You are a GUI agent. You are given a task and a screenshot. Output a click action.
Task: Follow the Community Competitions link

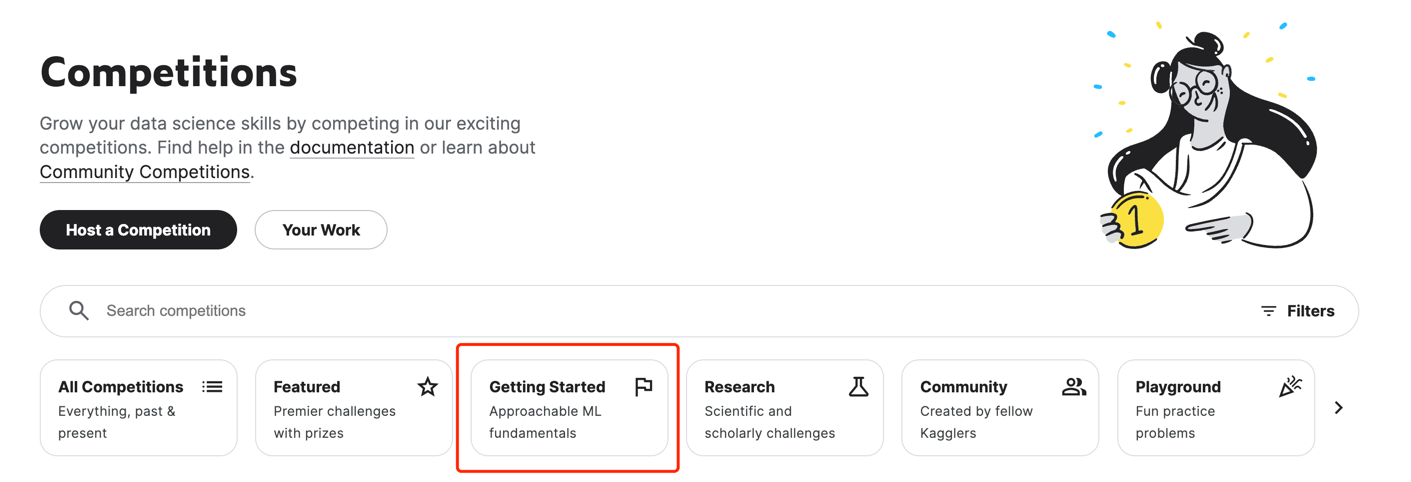145,172
